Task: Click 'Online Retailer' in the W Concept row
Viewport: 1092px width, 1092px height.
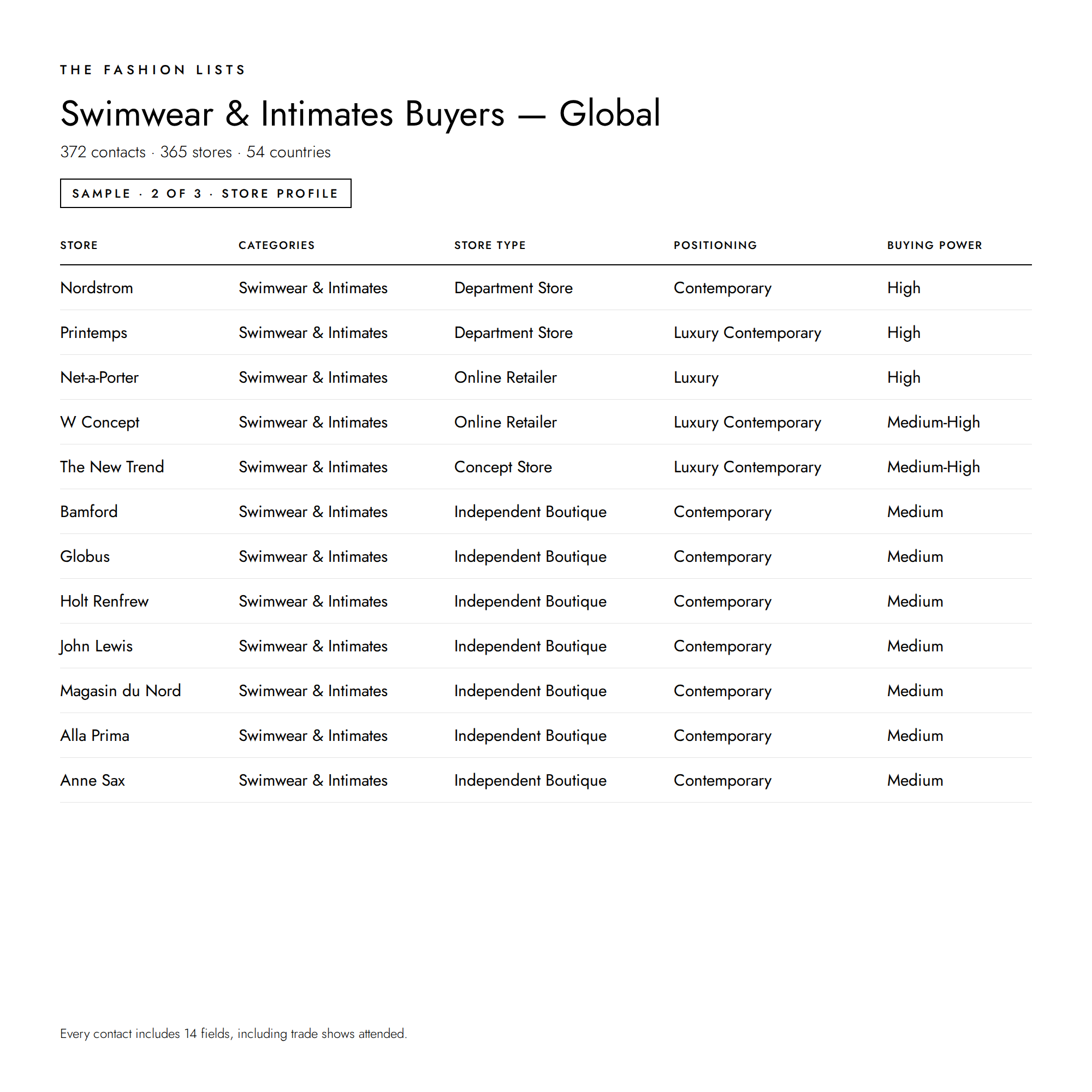Action: point(505,422)
